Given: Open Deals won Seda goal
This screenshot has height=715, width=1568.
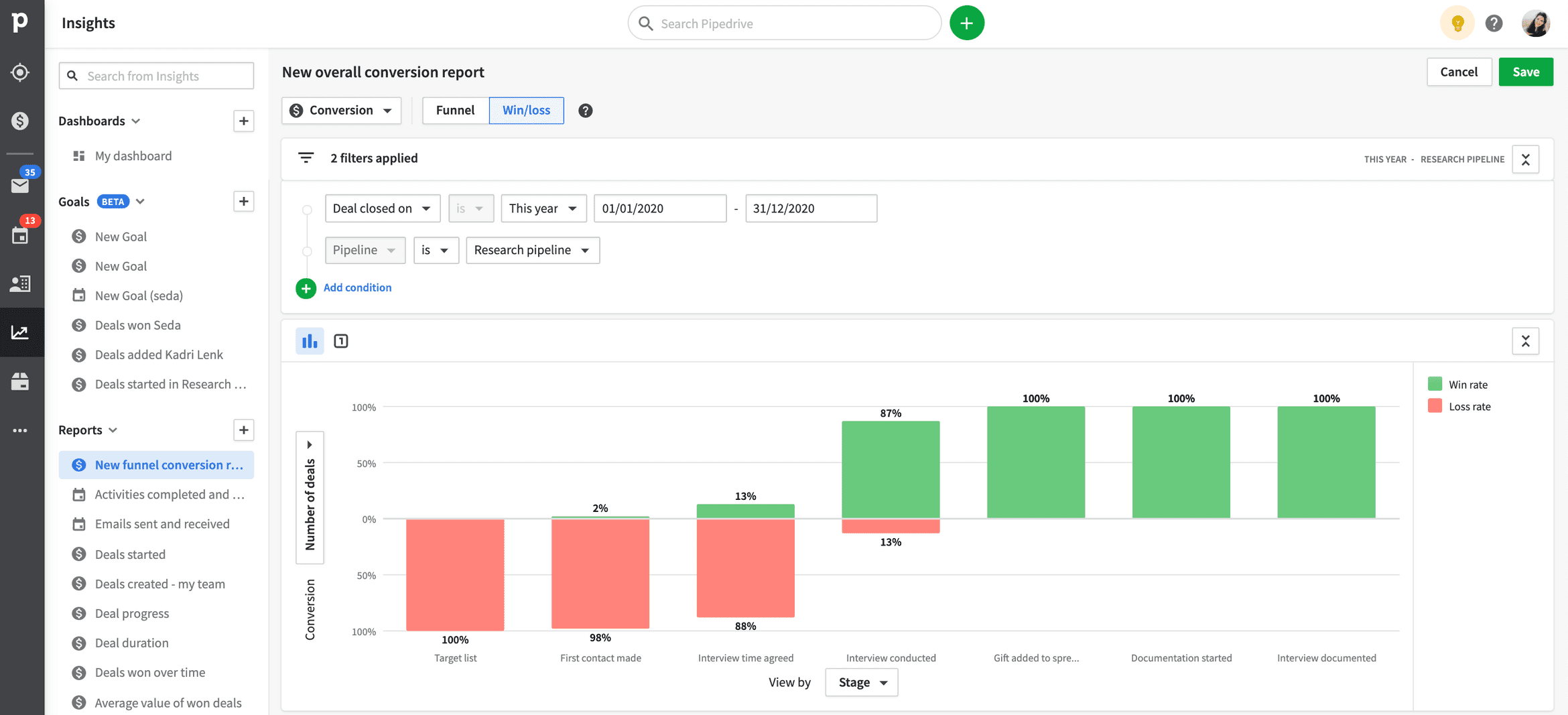Looking at the screenshot, I should (x=137, y=325).
